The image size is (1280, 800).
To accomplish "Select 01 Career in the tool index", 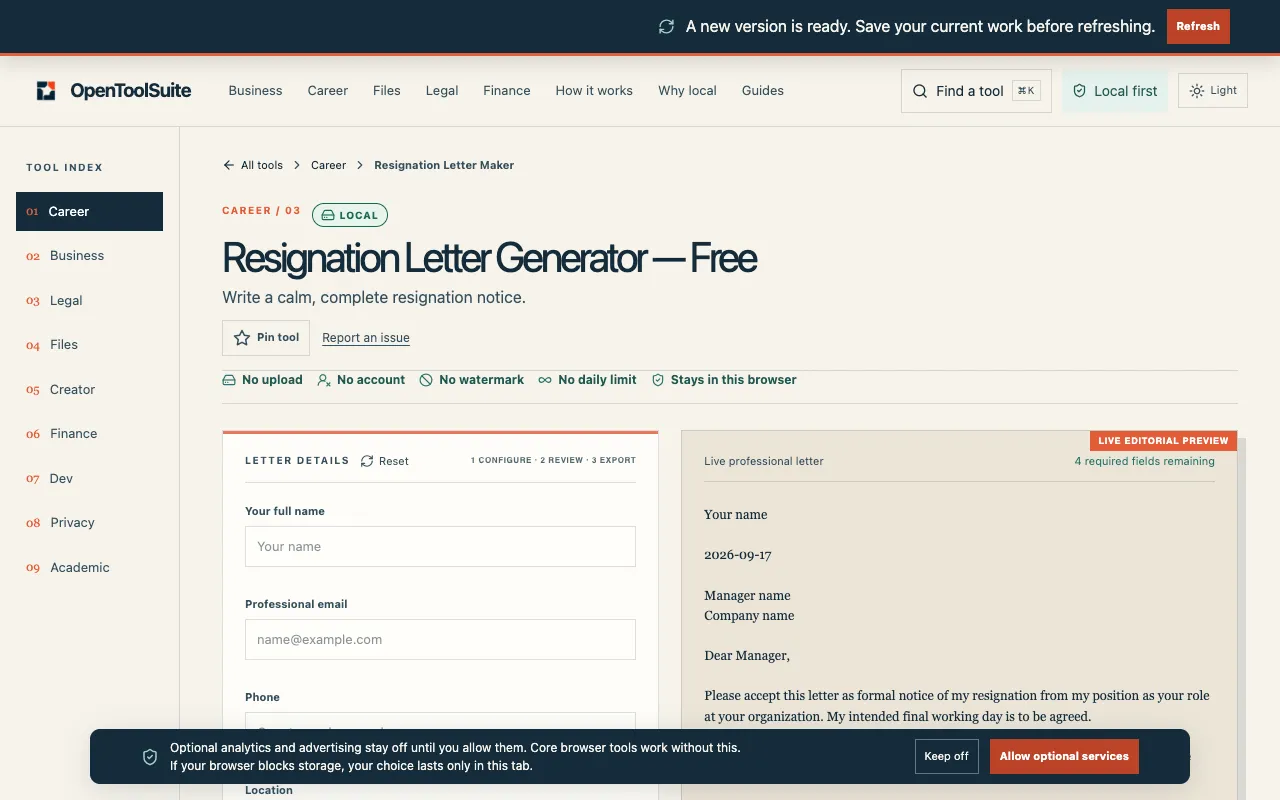I will pos(89,211).
